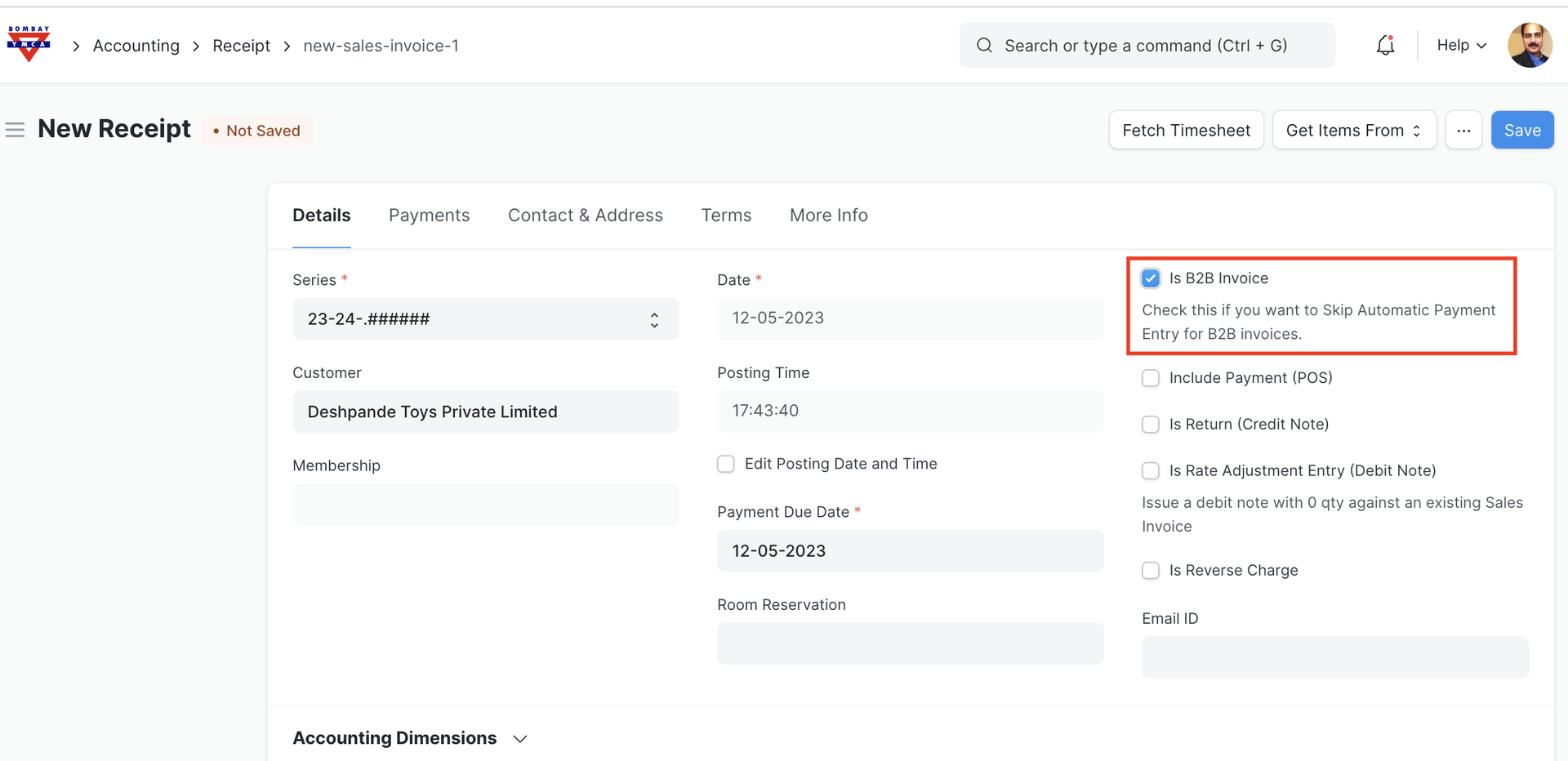Click the Bombay YMCA logo icon
The height and width of the screenshot is (761, 1568).
29,44
